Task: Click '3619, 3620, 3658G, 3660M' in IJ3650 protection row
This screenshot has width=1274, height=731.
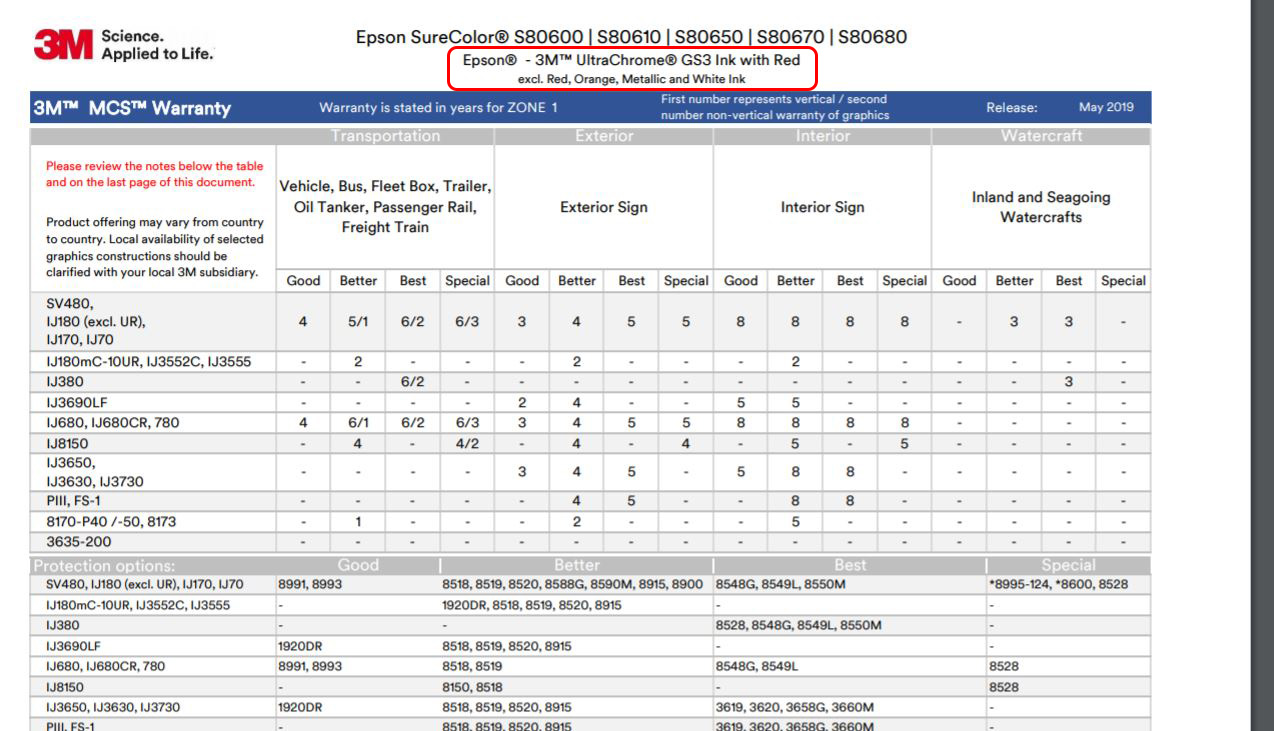Action: [795, 707]
